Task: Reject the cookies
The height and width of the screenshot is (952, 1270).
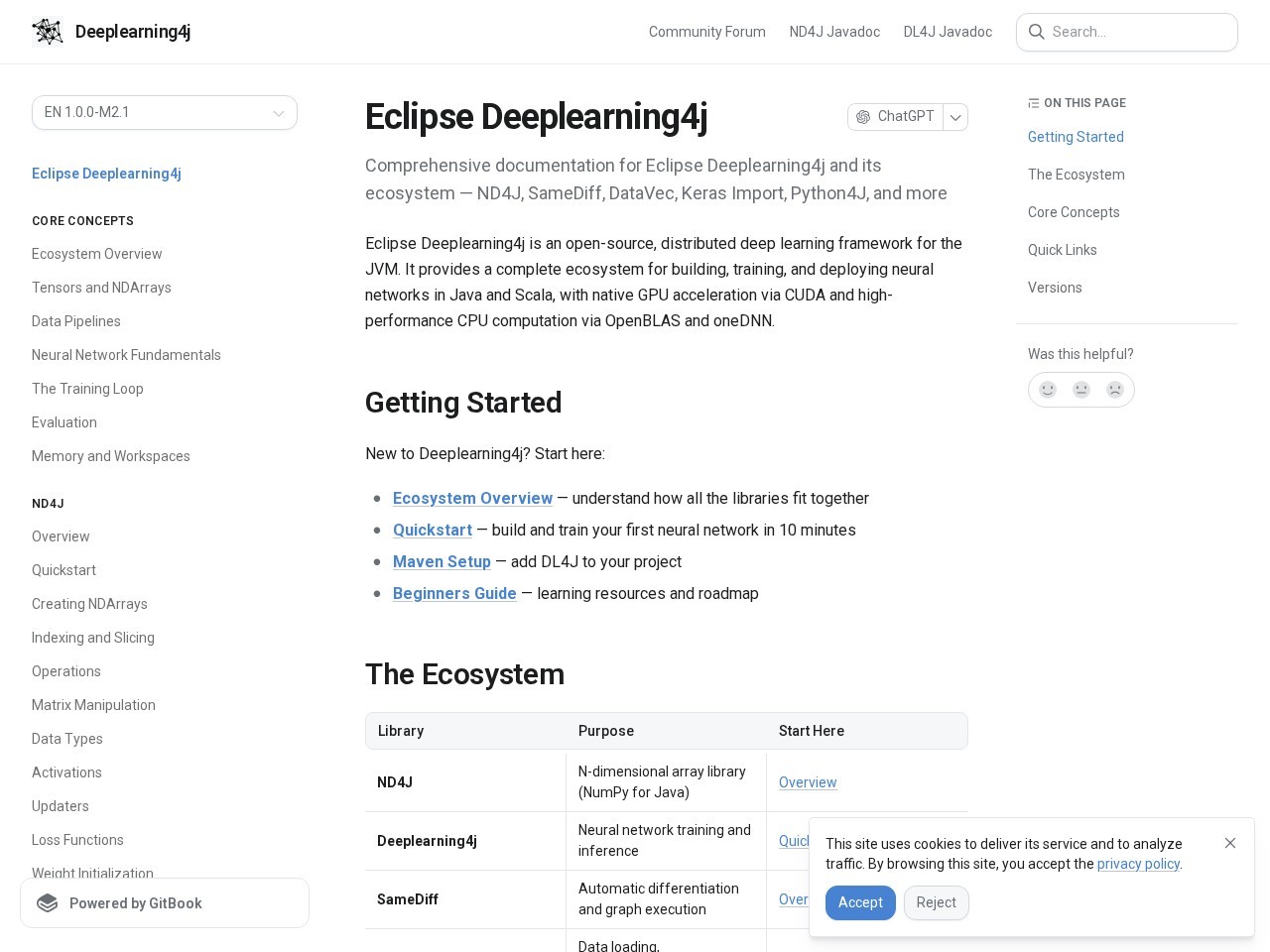Action: coord(936,902)
